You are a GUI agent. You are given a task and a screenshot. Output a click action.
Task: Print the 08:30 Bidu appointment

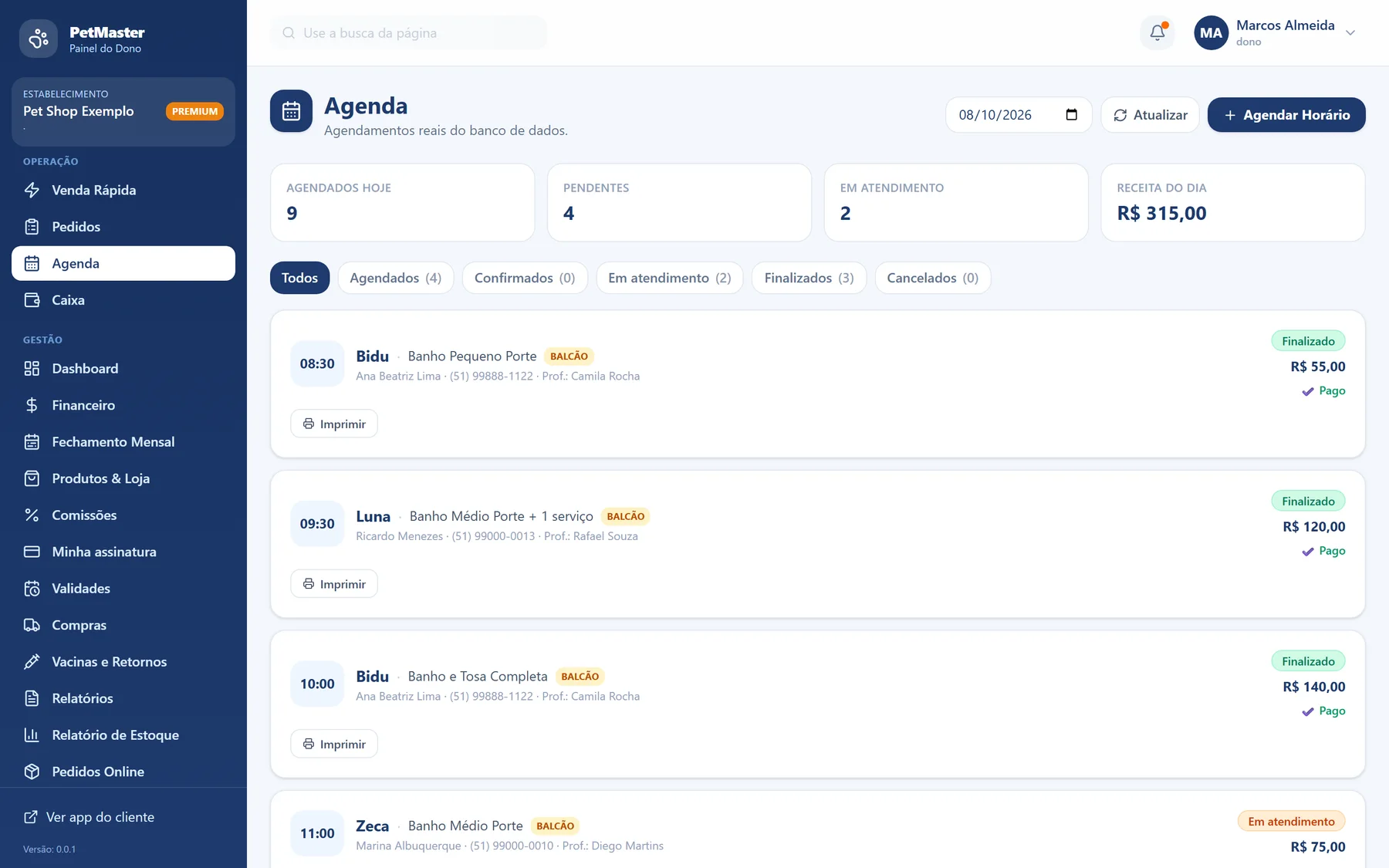click(x=334, y=424)
